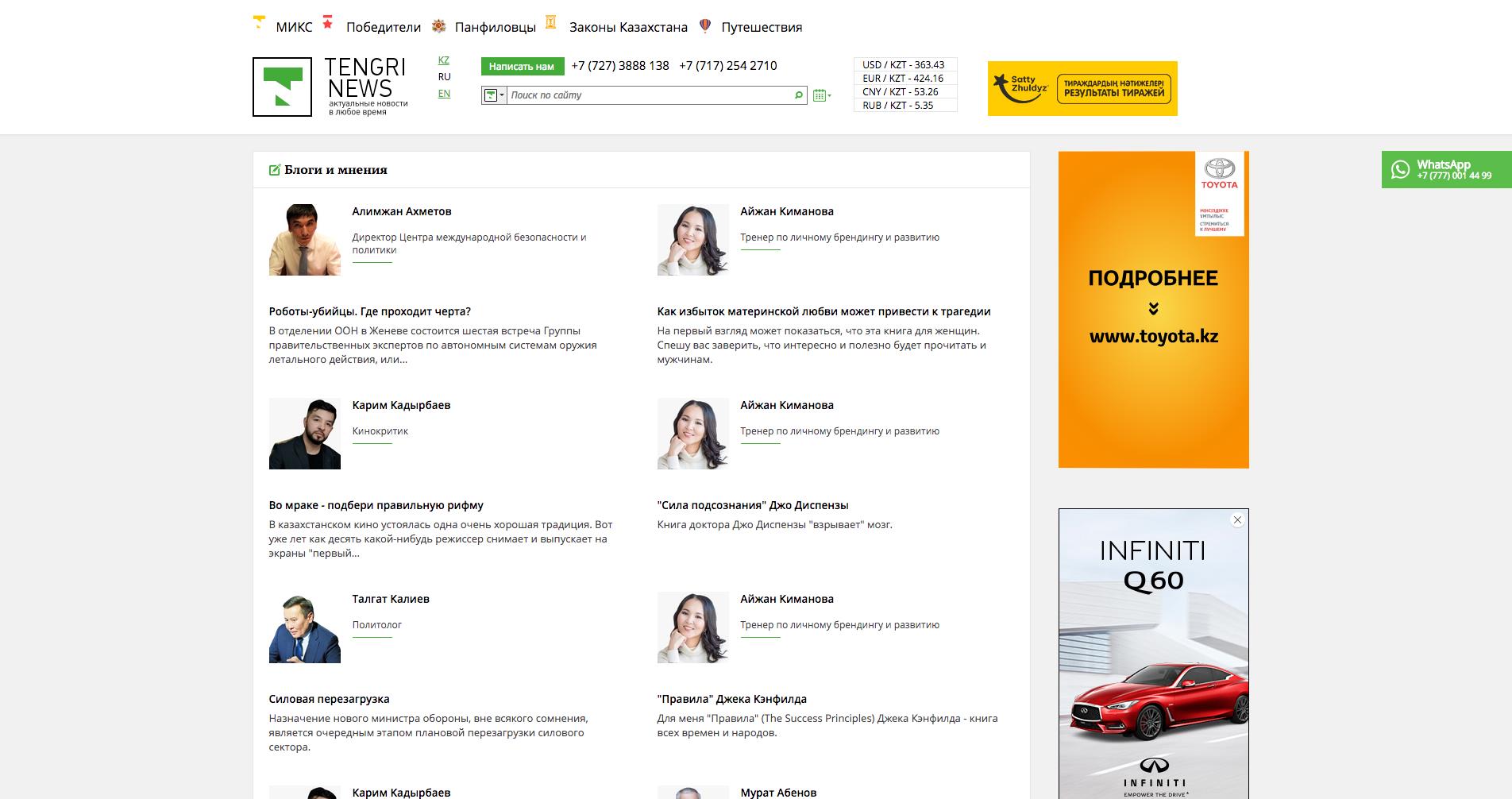The height and width of the screenshot is (799, 1512).
Task: Open the calendar archive icon
Action: 822,95
